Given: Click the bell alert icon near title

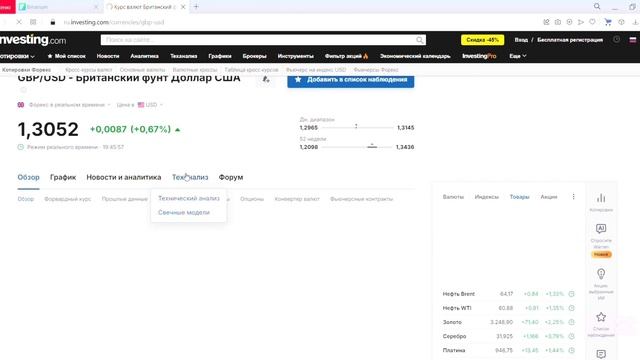Looking at the screenshot, I should [x=266, y=79].
